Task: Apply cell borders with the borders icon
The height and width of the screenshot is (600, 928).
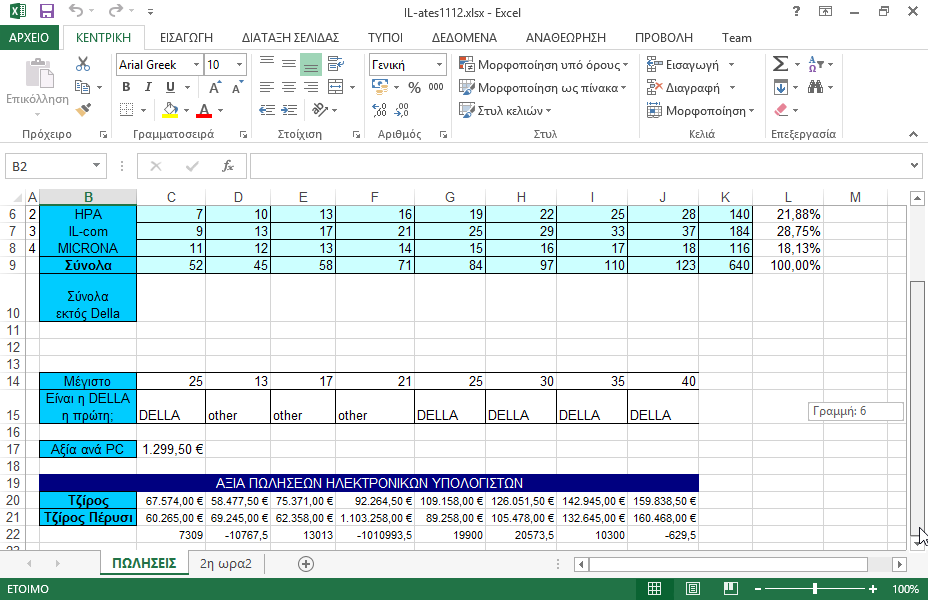Action: coord(126,110)
